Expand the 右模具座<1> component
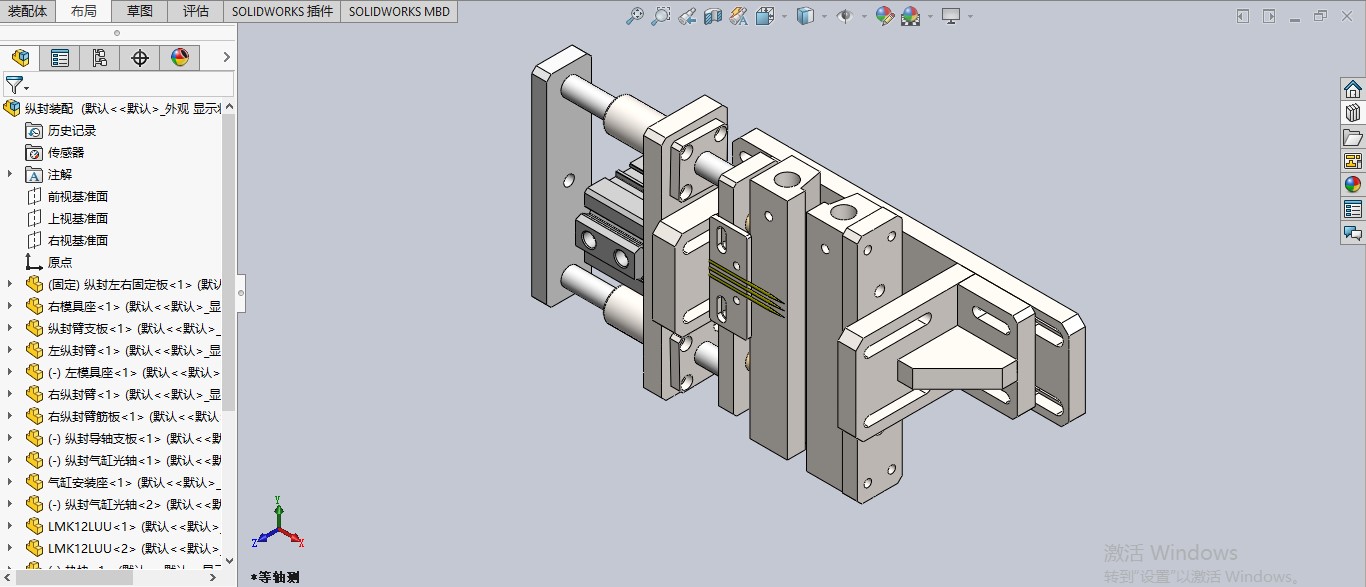Screen dimensions: 1366x587 [x=10, y=306]
